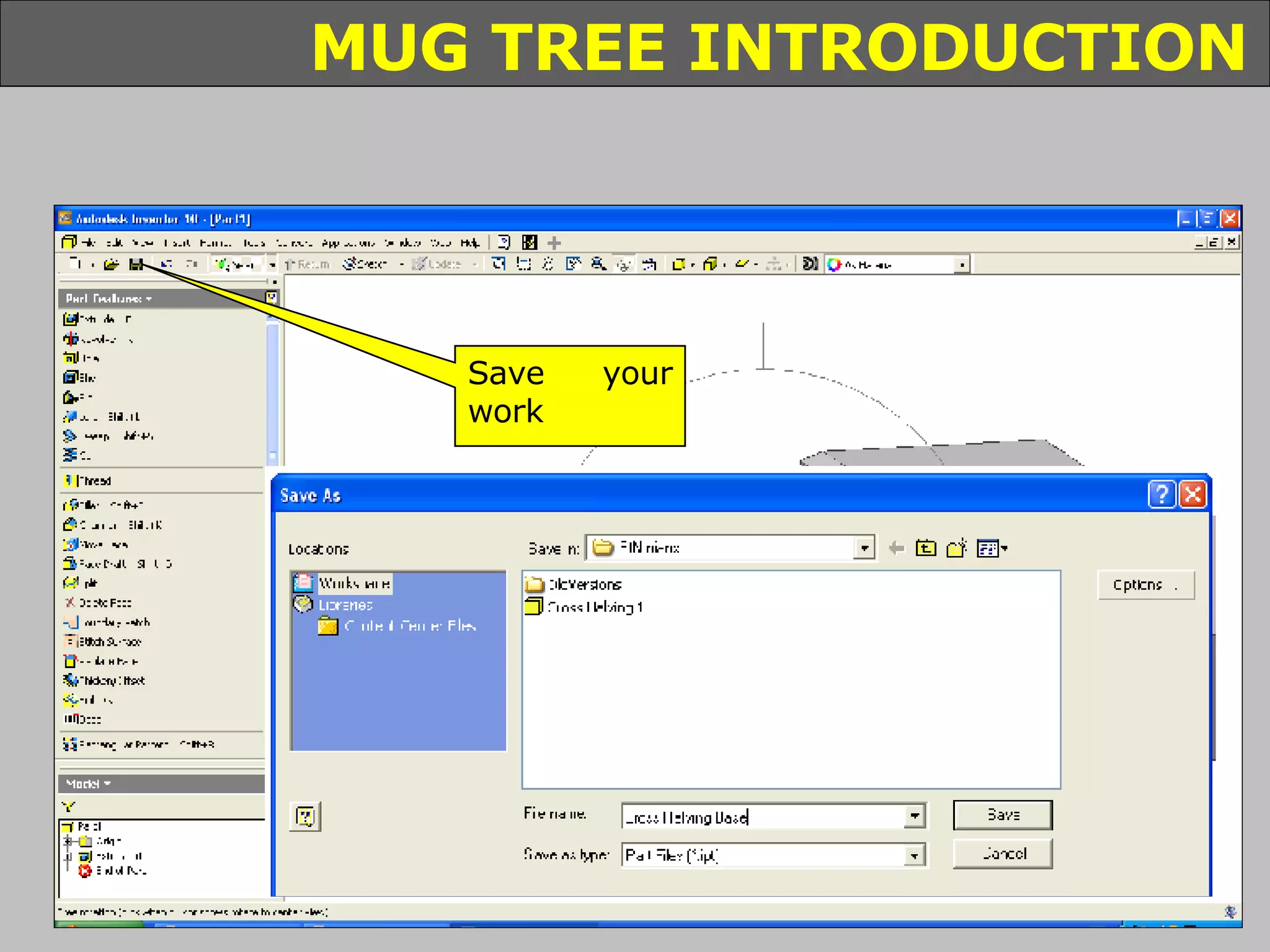Click the Zoom magnifier toolbar icon
1270x952 pixels.
tap(598, 265)
